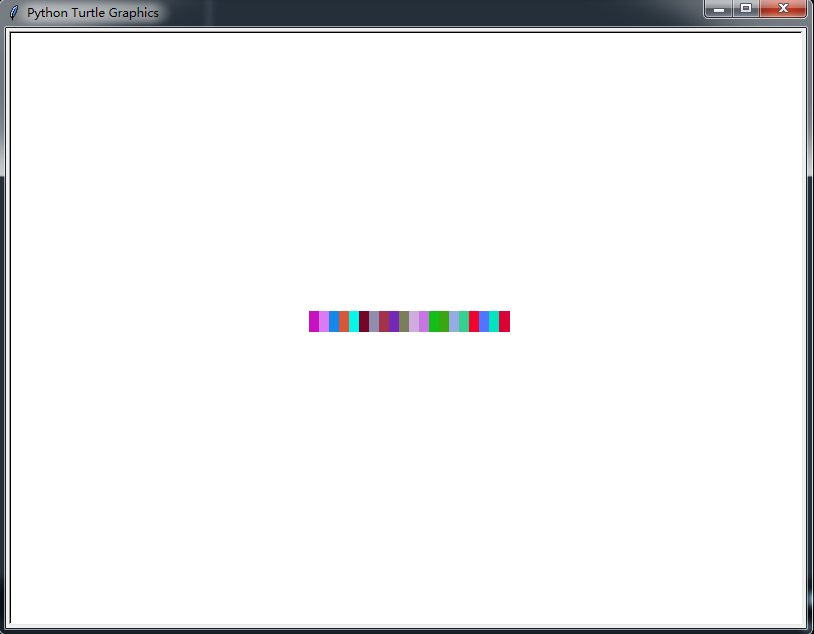Maximize the Python Turtle Graphics window
The height and width of the screenshot is (634, 814).
(746, 9)
